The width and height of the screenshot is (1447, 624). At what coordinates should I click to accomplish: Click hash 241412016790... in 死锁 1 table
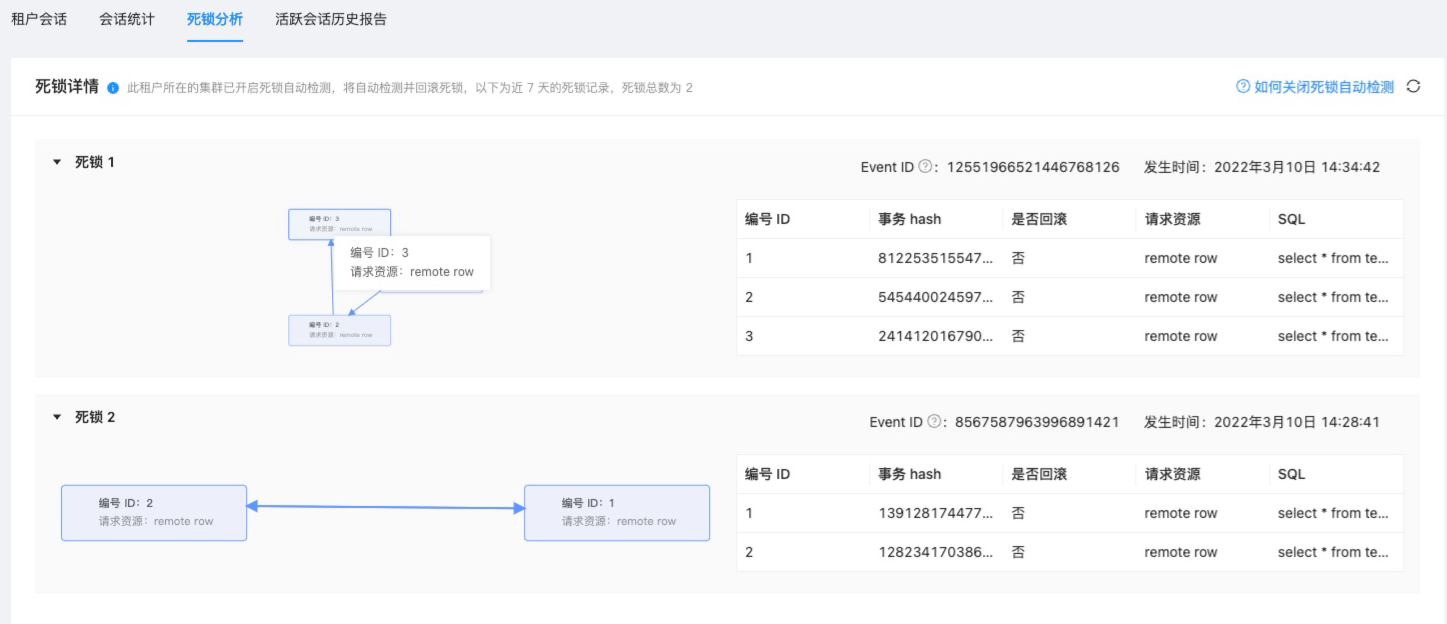[x=936, y=336]
